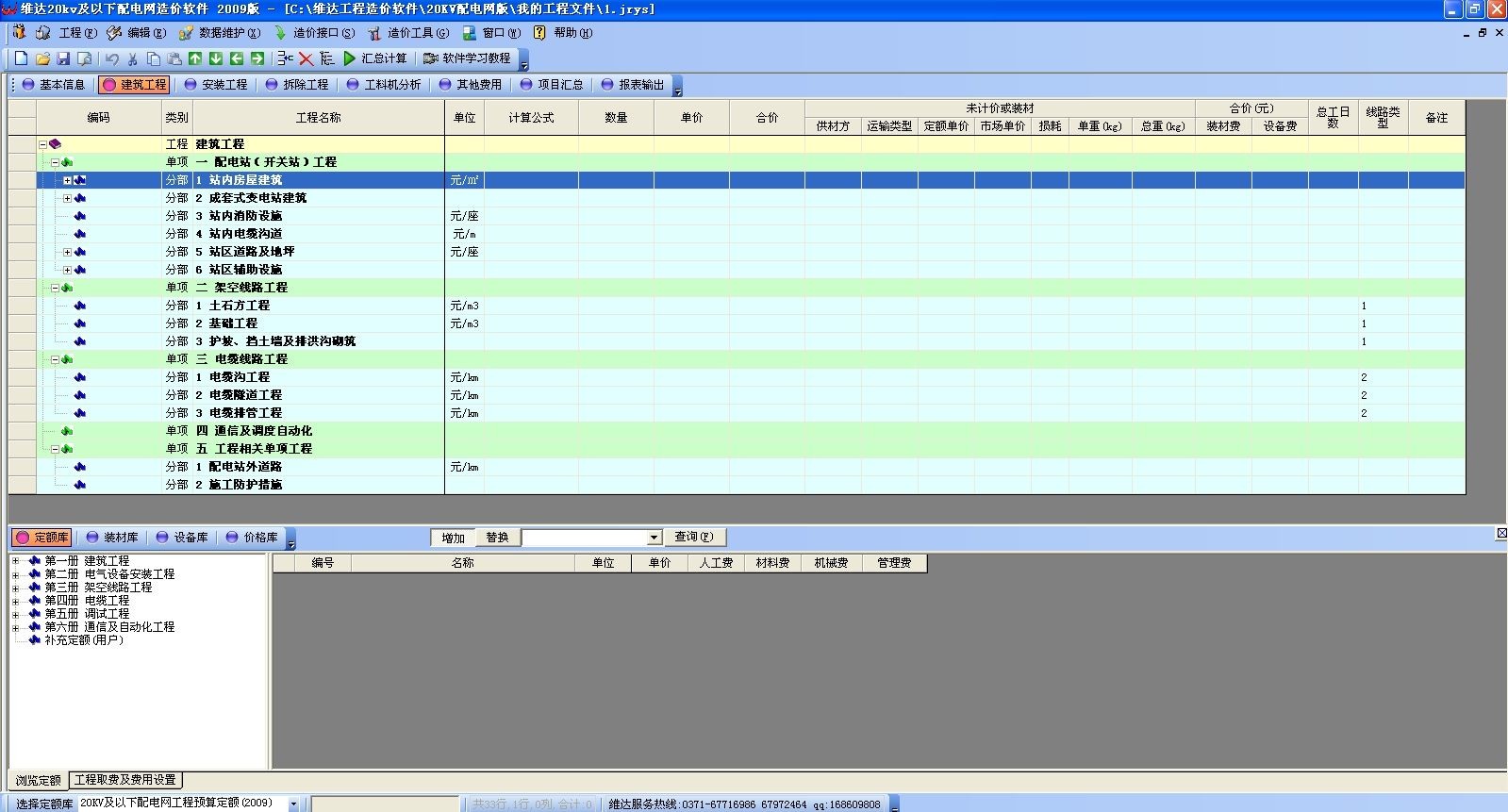Collapse 三 电缆线路工程 node
The width and height of the screenshot is (1508, 812).
point(55,359)
